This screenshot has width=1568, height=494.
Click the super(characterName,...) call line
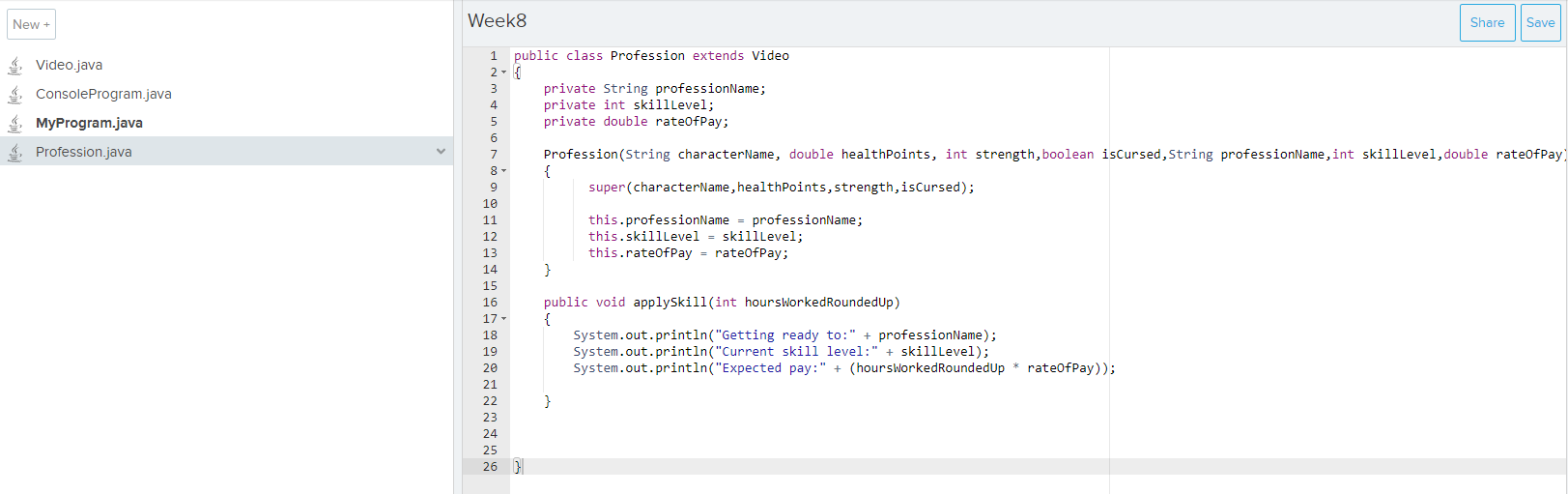[782, 188]
